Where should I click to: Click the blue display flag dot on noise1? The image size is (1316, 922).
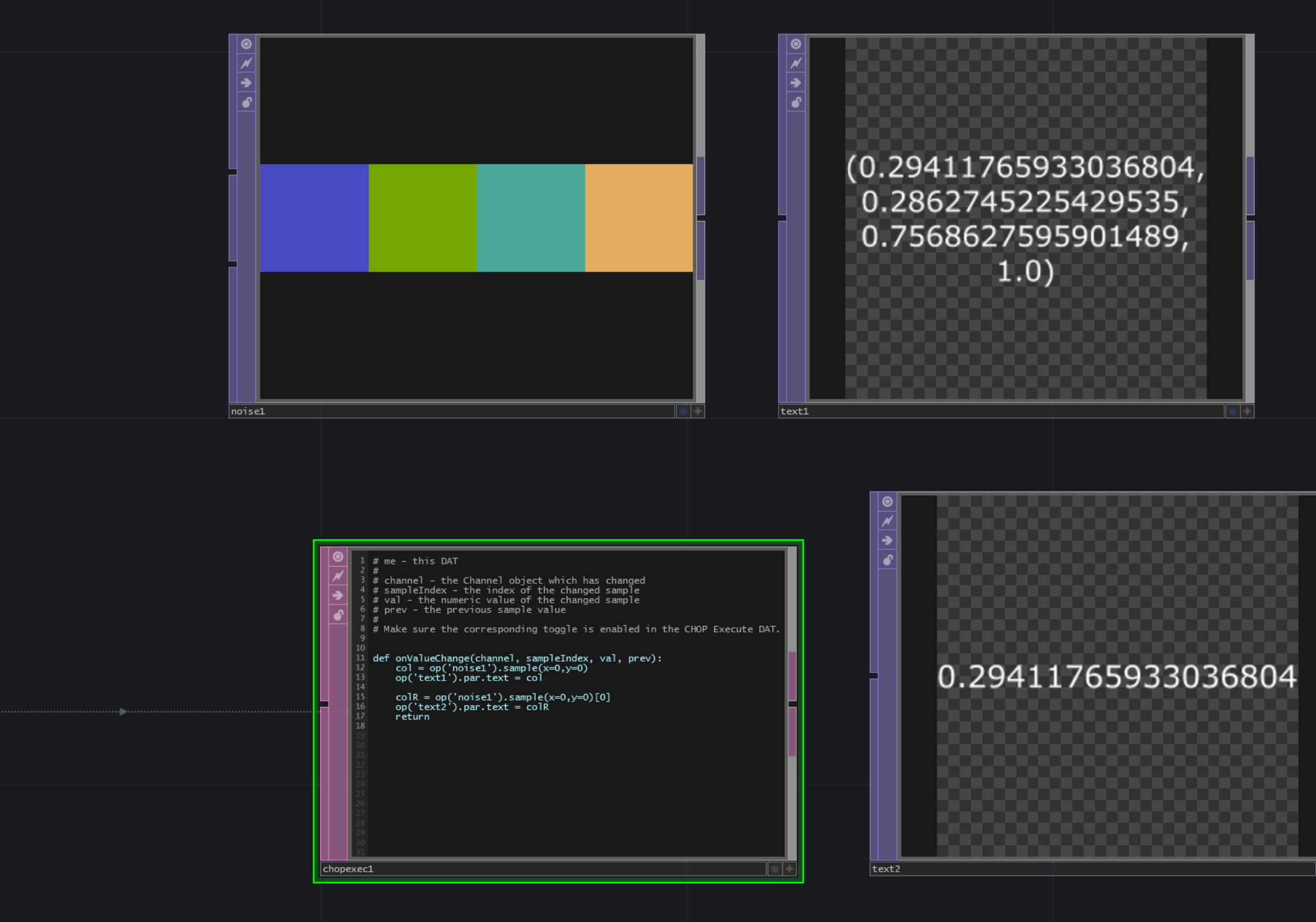click(683, 411)
